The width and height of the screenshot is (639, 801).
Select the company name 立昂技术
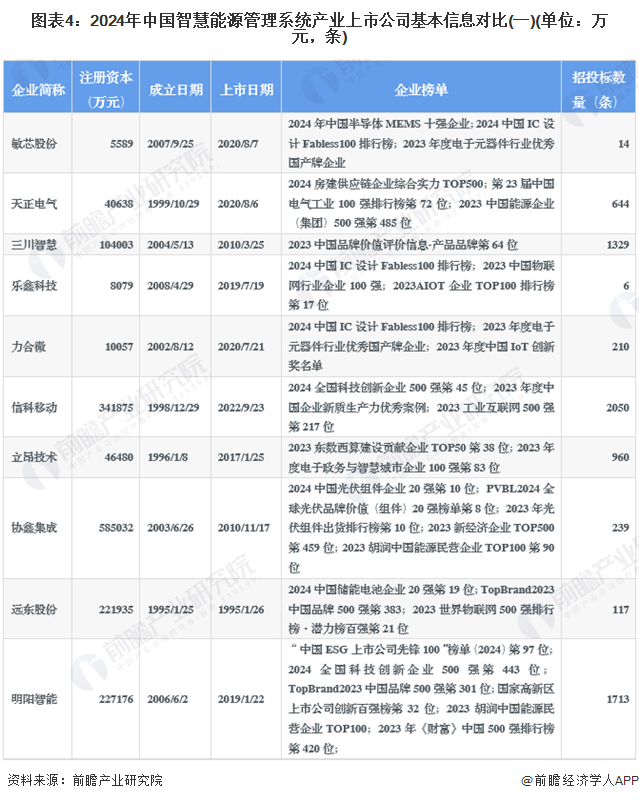coord(34,457)
